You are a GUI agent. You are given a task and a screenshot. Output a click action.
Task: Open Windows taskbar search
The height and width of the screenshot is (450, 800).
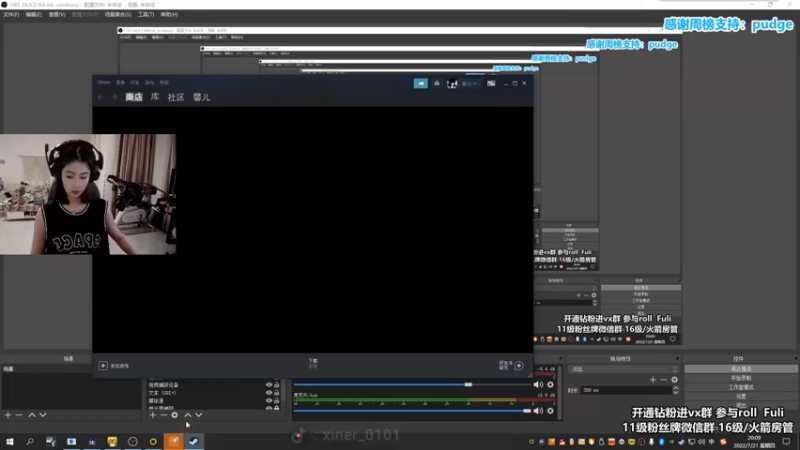pyautogui.click(x=30, y=441)
